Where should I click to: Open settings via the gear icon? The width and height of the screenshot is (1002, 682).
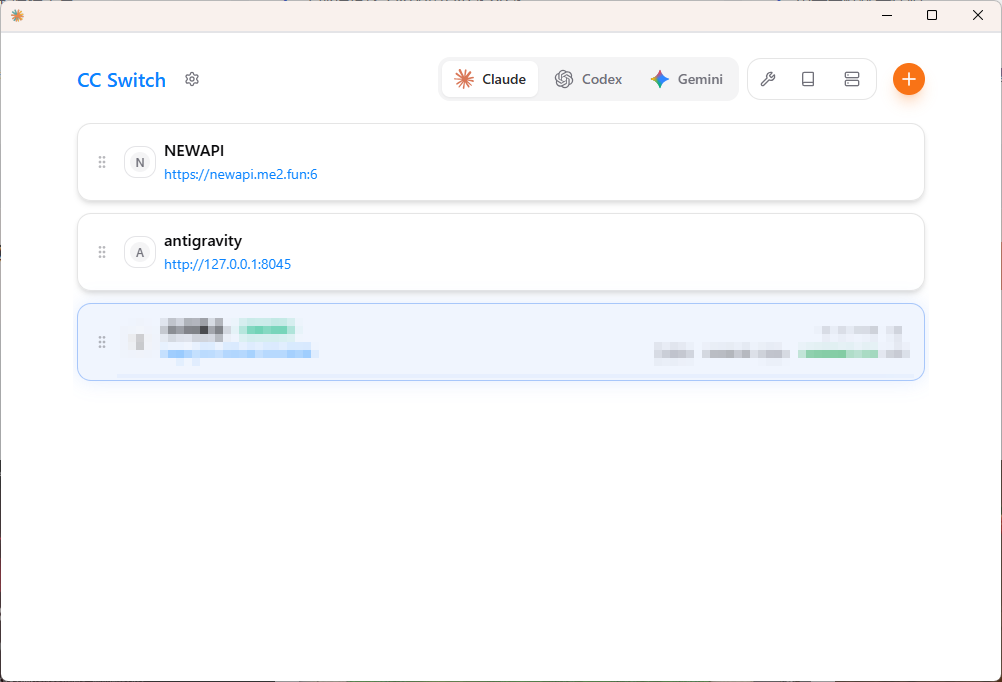(x=192, y=79)
